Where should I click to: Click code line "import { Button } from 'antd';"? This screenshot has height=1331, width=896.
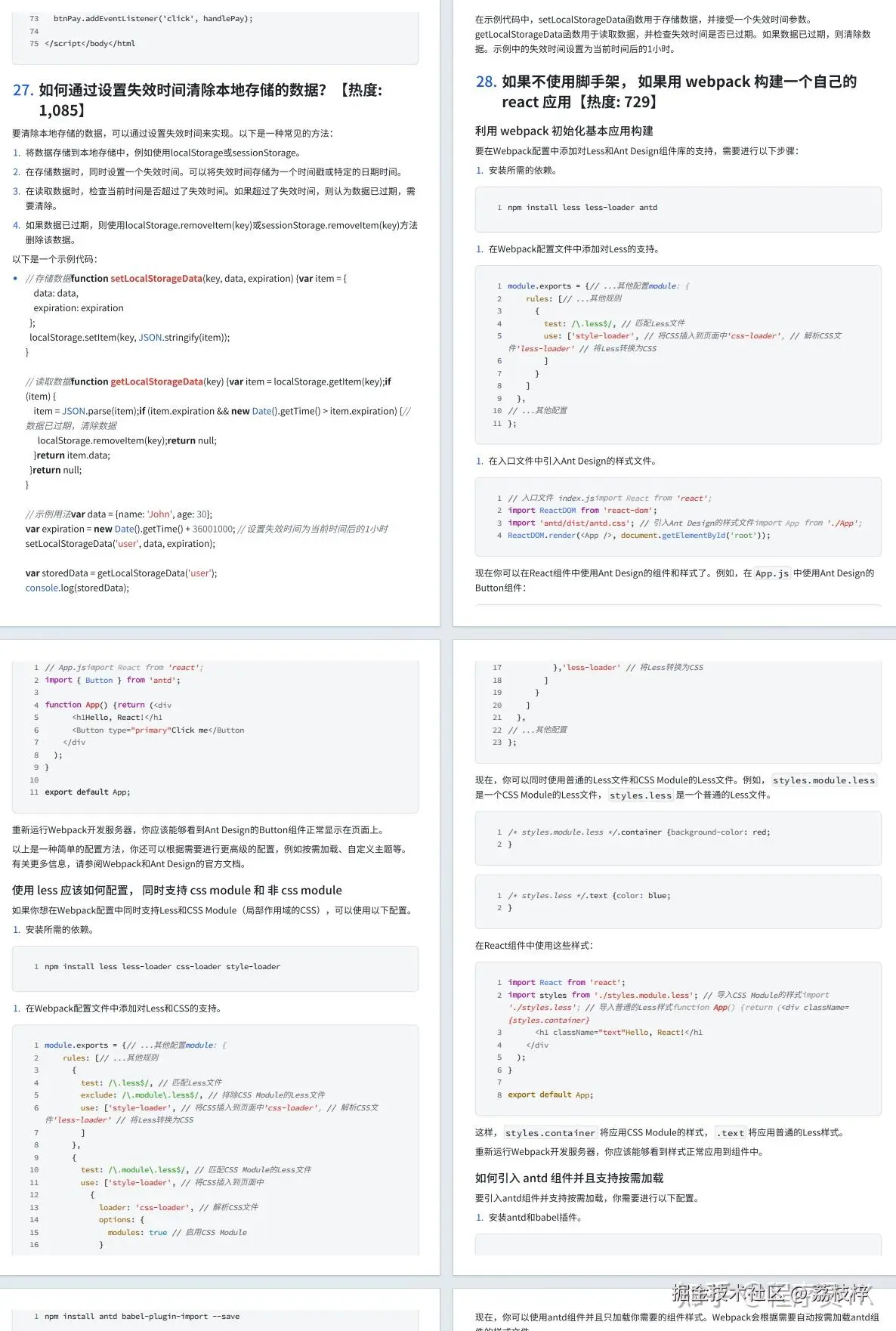click(x=113, y=680)
